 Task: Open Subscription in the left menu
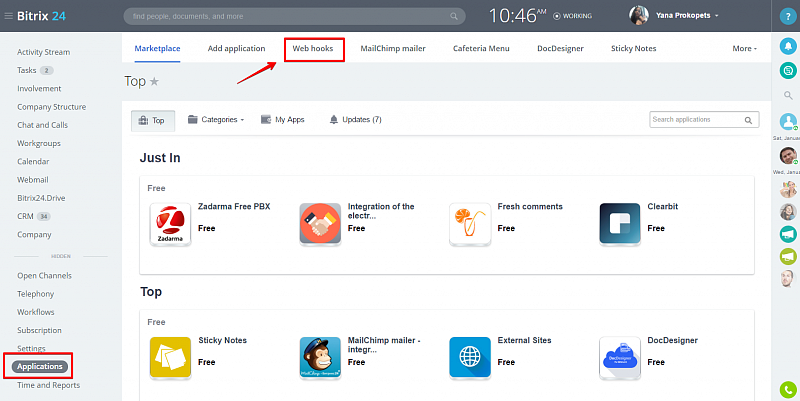coord(39,330)
